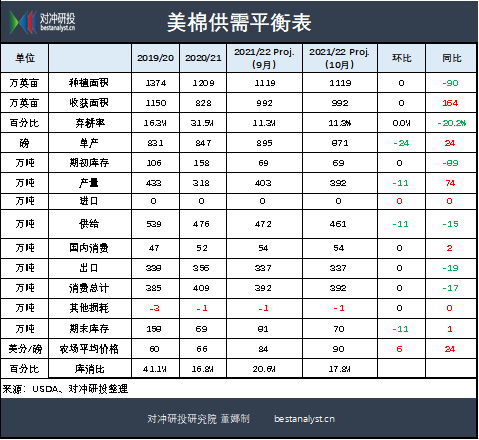The height and width of the screenshot is (440, 479).
Task: Select the 2021/22 Proj. (10月) header
Action: pos(340,58)
